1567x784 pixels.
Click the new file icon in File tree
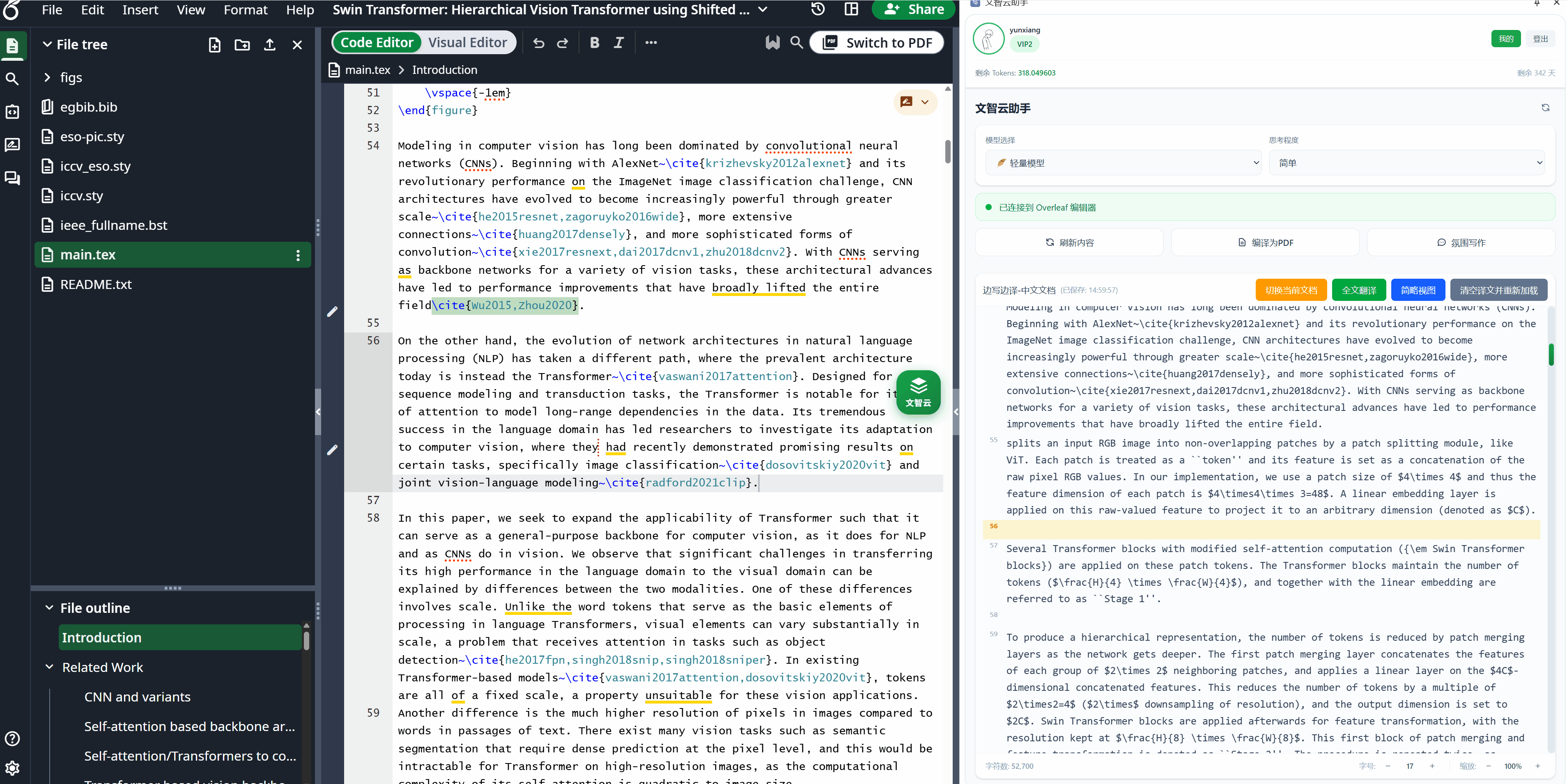tap(214, 44)
